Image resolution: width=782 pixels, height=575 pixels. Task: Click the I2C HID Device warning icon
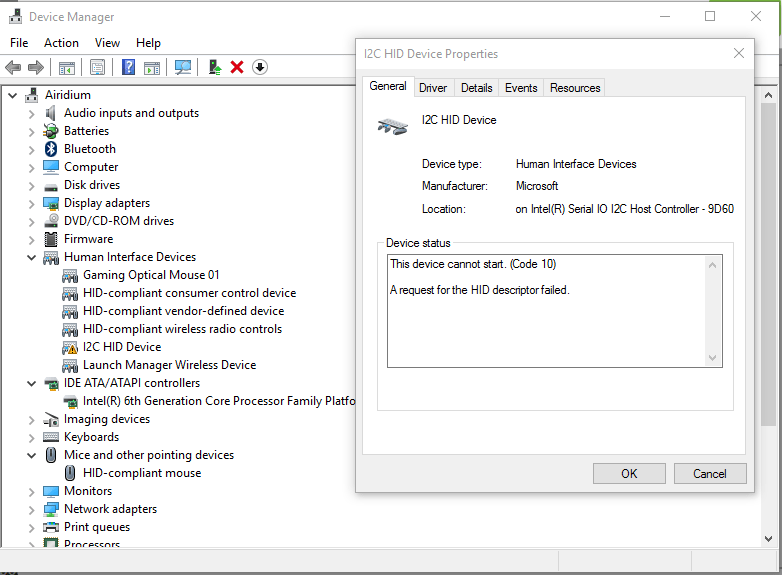(x=70, y=347)
